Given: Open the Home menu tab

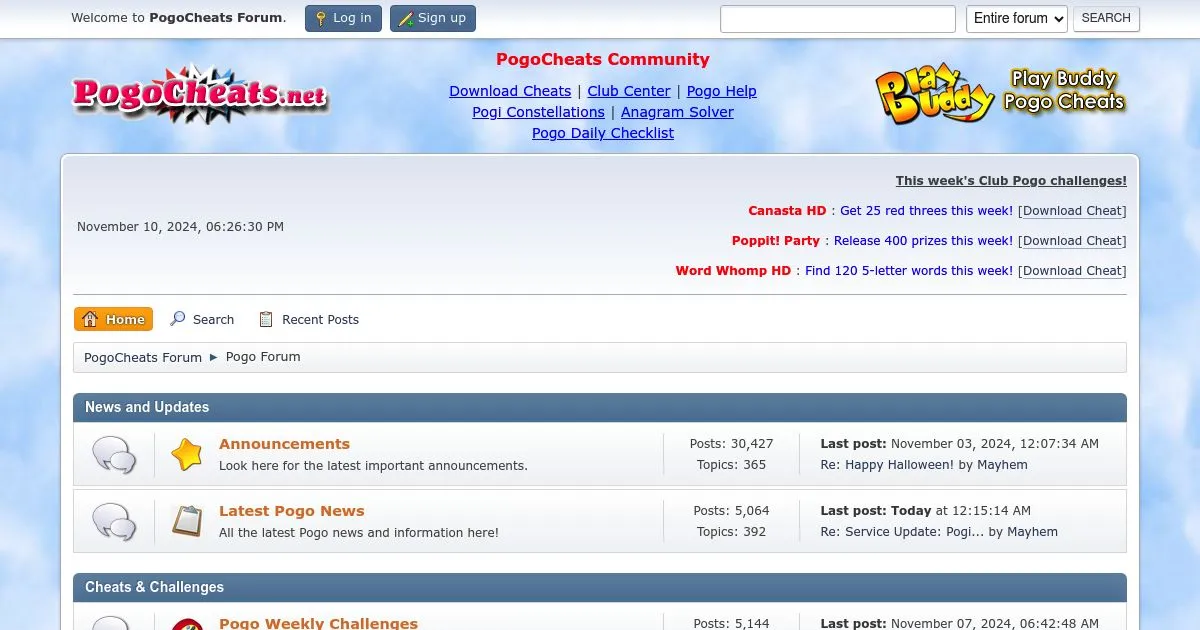Looking at the screenshot, I should pos(113,319).
